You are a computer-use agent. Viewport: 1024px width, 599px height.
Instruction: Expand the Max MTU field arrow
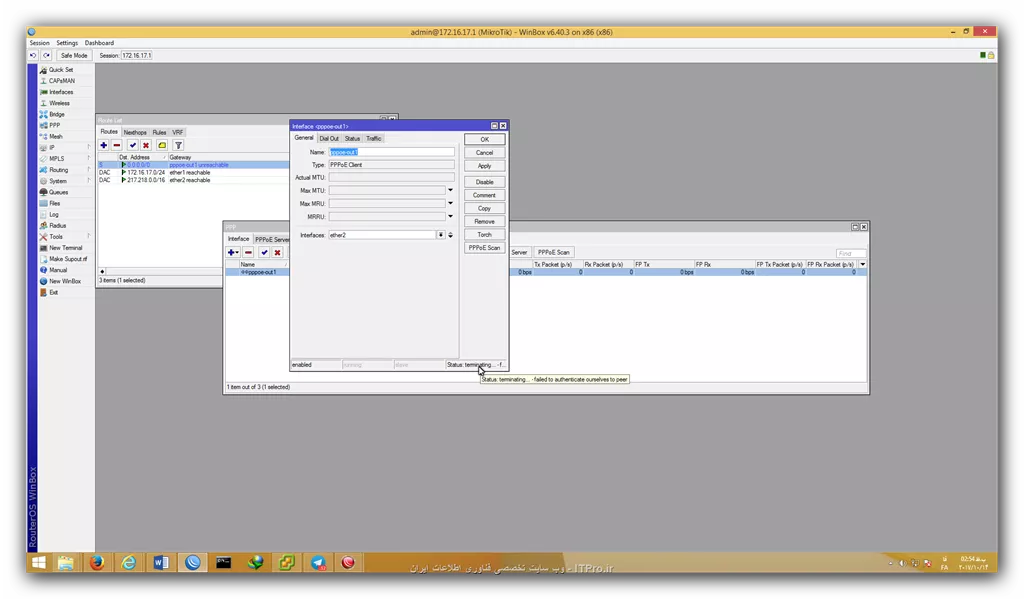(450, 190)
